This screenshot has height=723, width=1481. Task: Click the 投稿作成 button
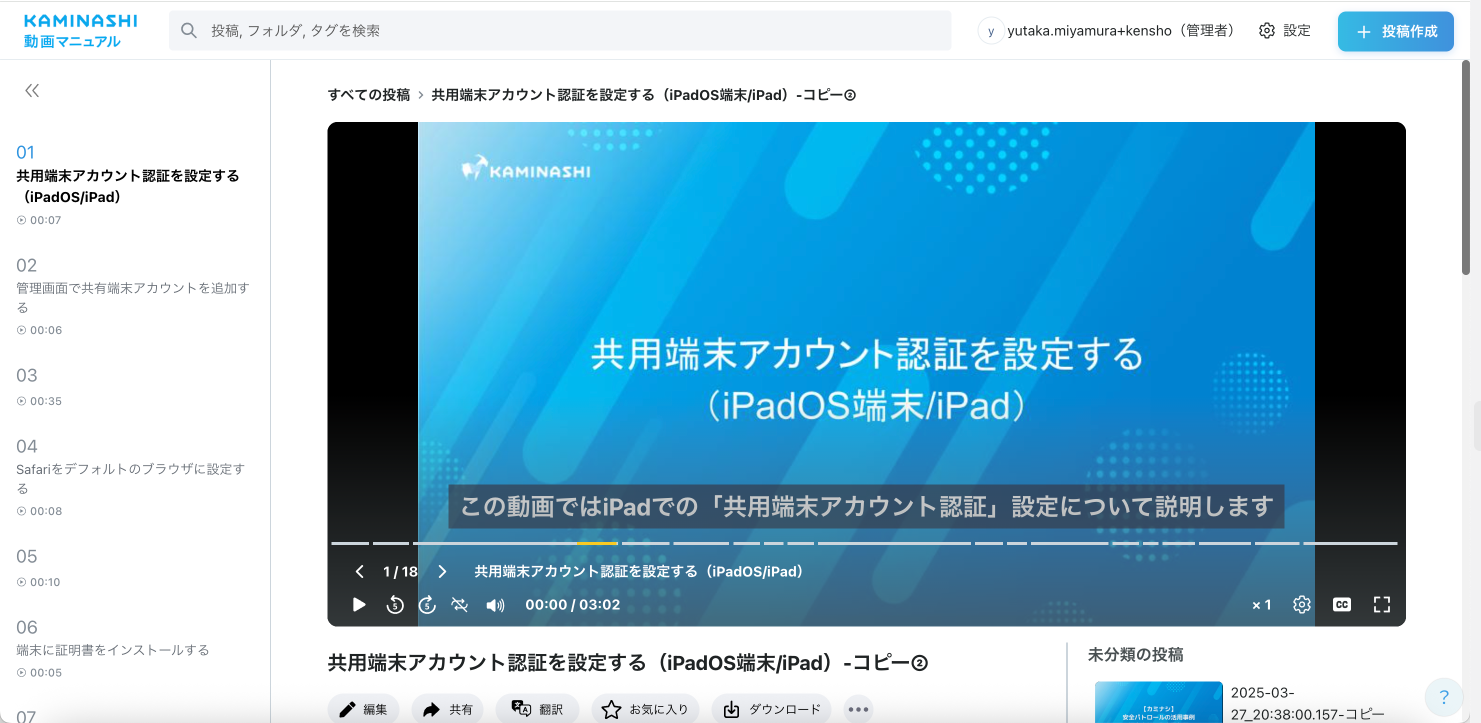pos(1396,31)
